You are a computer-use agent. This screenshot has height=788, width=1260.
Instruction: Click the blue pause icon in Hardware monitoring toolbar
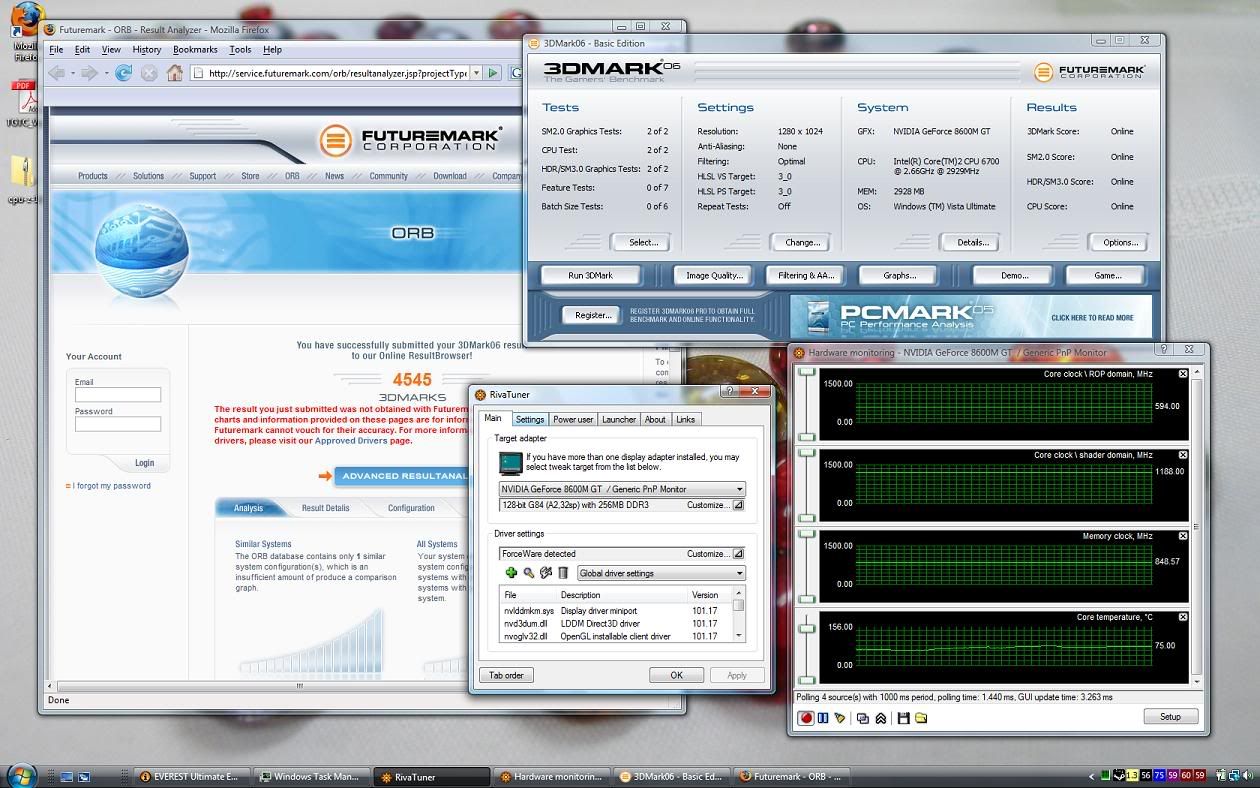coord(823,717)
